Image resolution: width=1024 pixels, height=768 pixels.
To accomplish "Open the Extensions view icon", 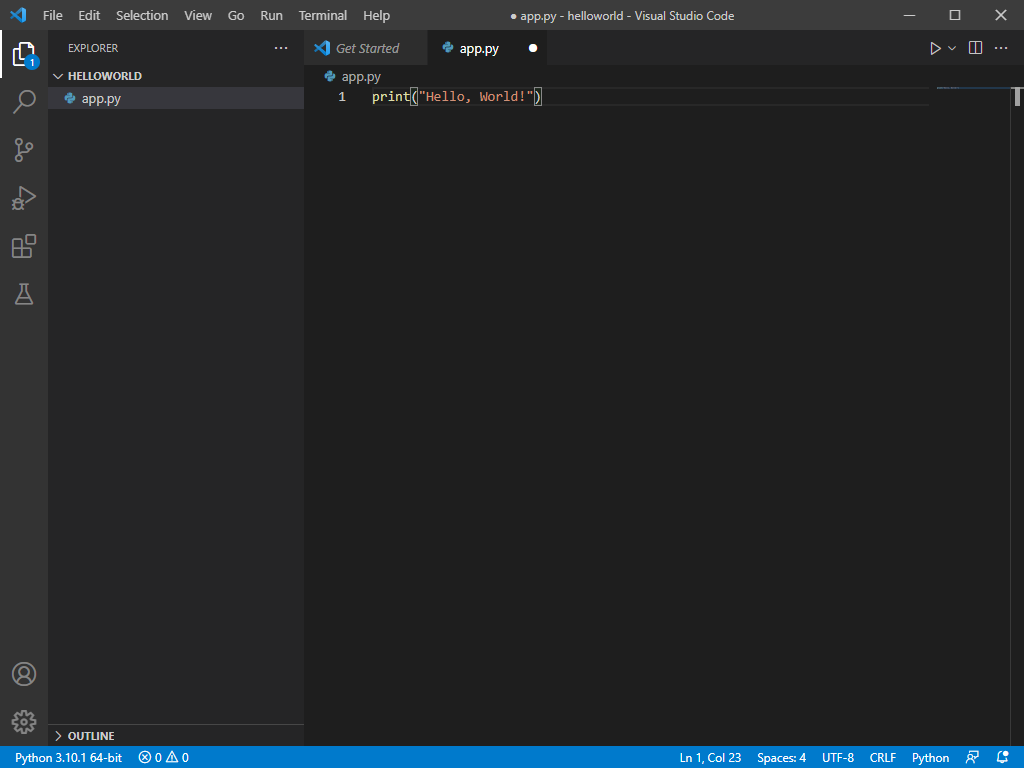I will [x=24, y=246].
